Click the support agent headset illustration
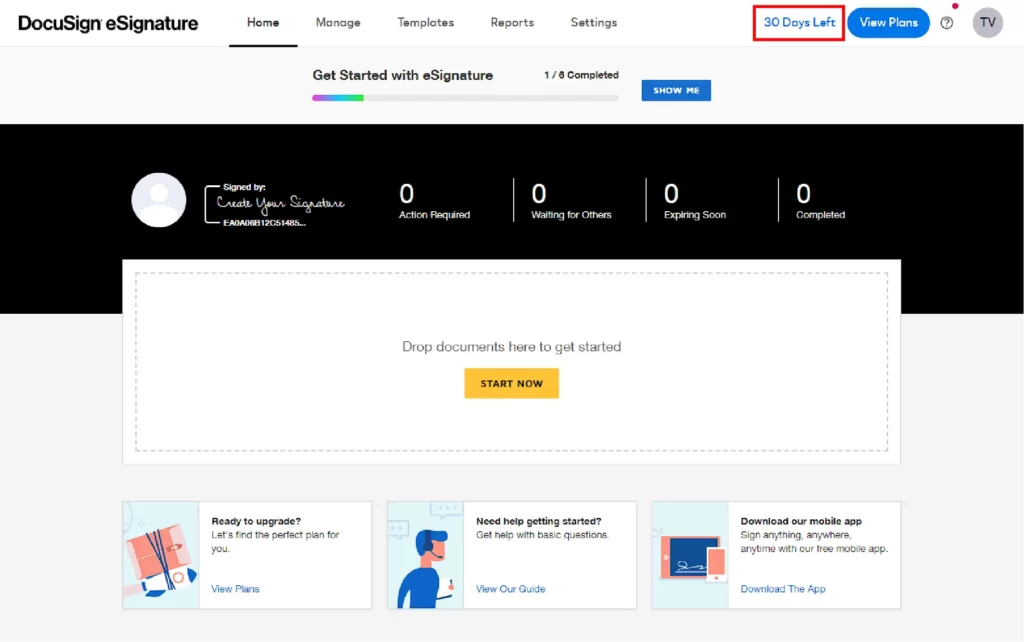The width and height of the screenshot is (1024, 642). pos(426,555)
